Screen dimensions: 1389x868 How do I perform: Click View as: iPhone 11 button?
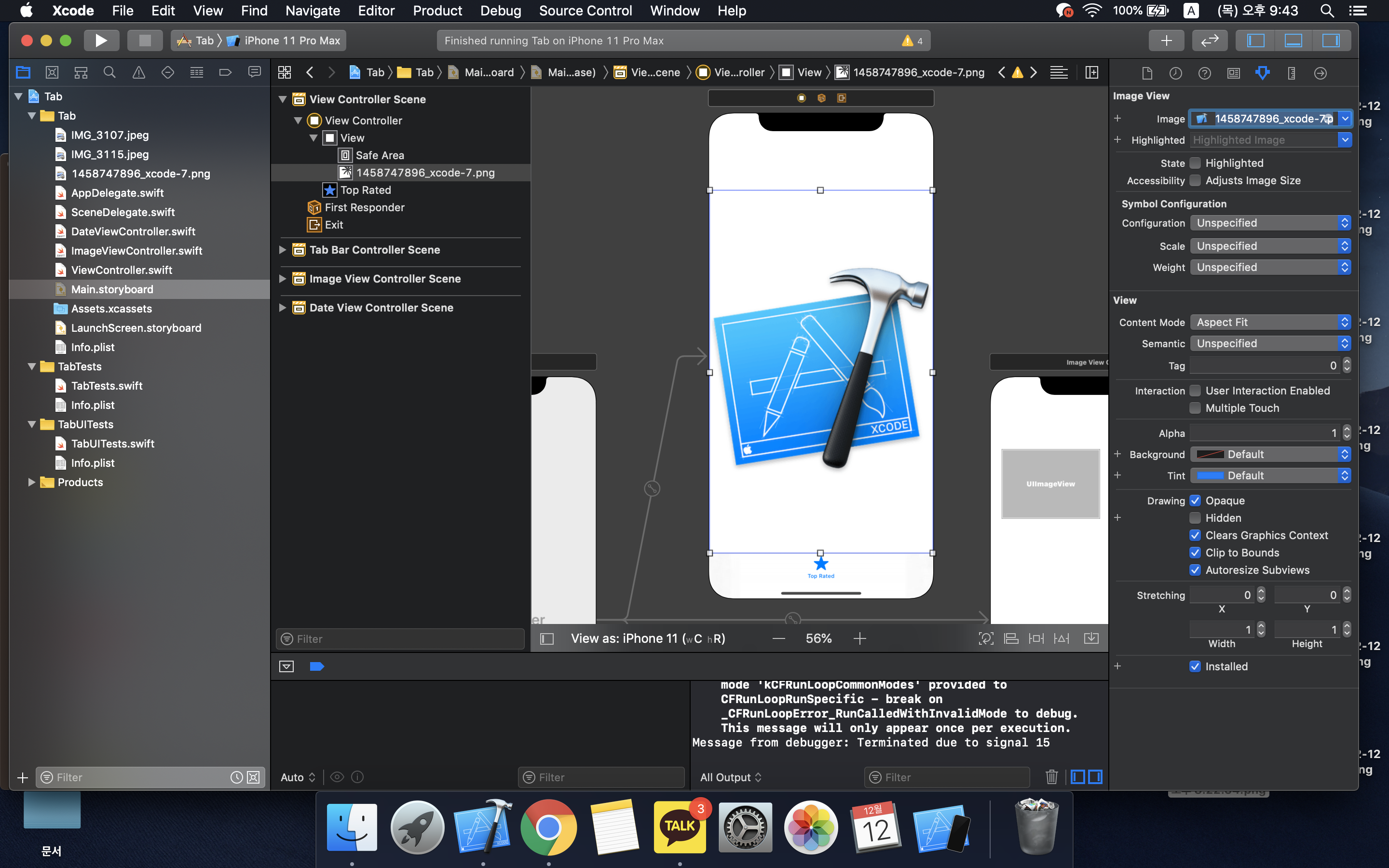tap(647, 638)
